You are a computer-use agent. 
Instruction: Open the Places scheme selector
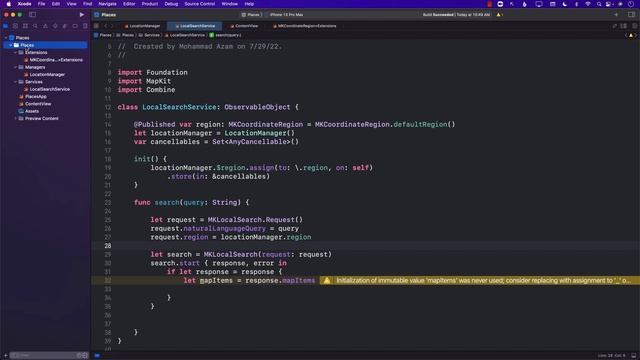coord(251,15)
